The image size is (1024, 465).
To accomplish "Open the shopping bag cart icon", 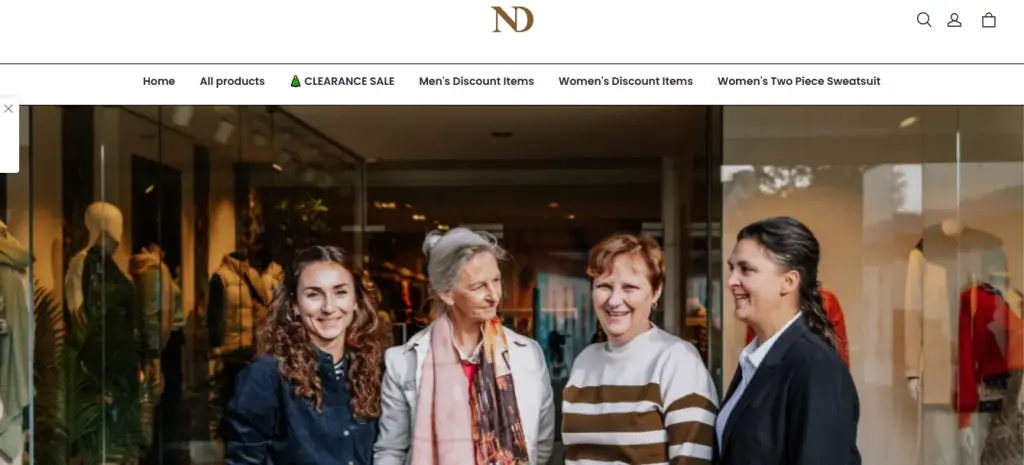I will [989, 20].
